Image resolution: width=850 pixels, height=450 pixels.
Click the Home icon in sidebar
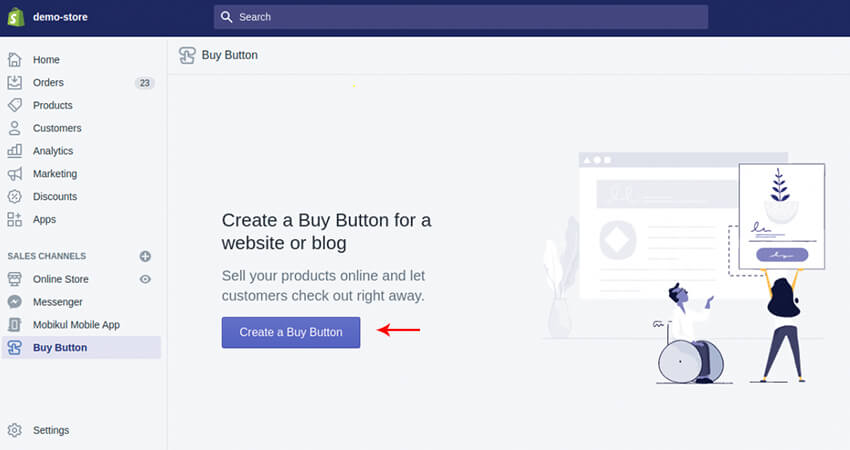15,60
